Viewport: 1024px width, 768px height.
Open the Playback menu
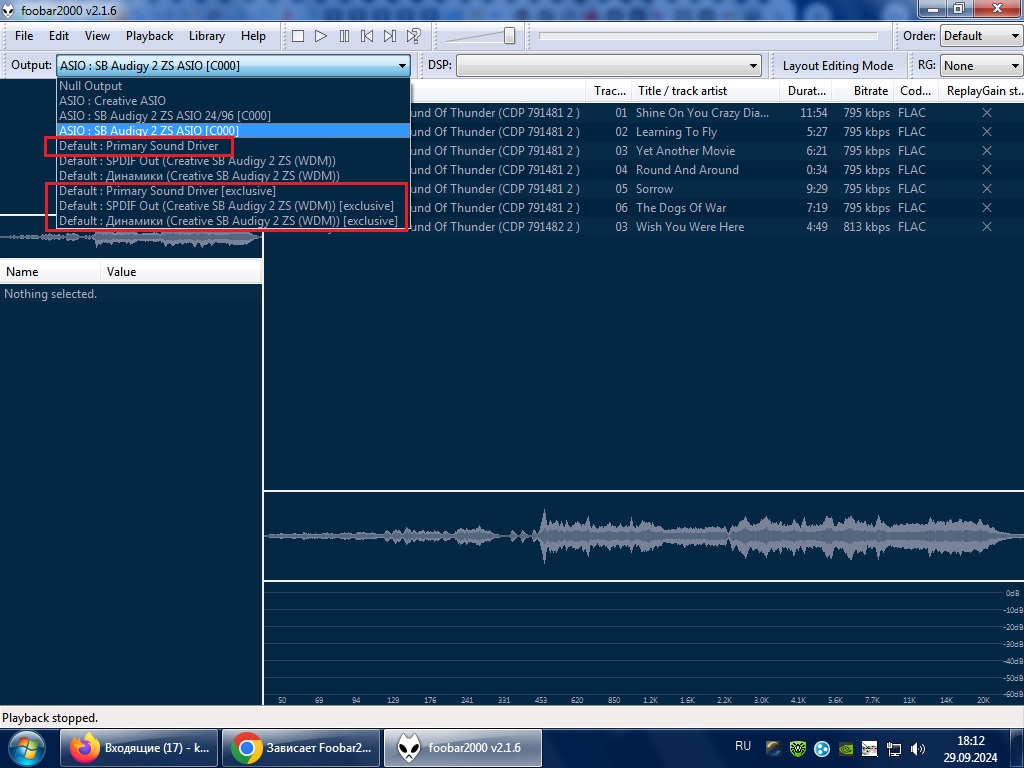(149, 36)
